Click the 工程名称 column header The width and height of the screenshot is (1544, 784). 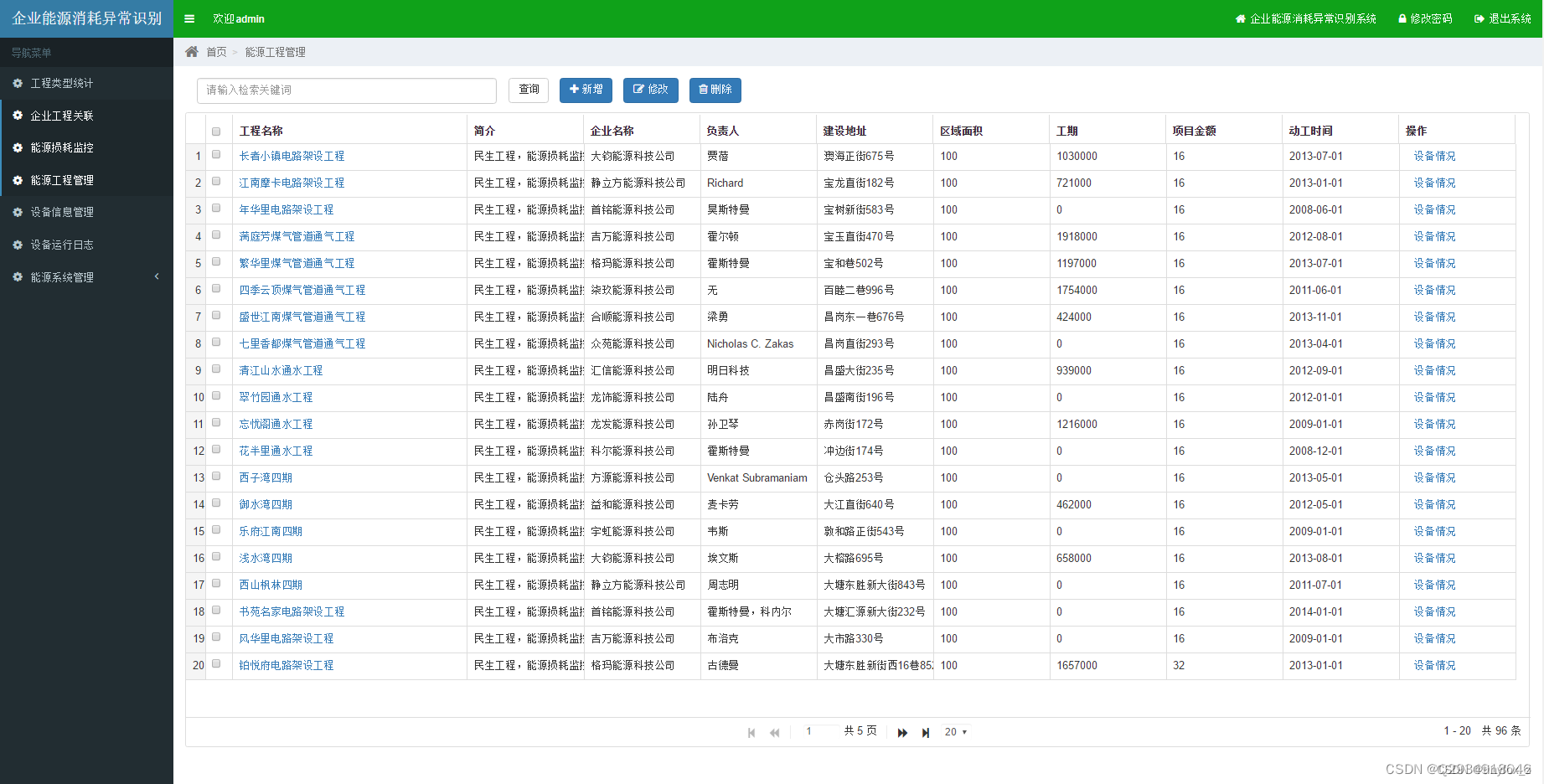[261, 131]
